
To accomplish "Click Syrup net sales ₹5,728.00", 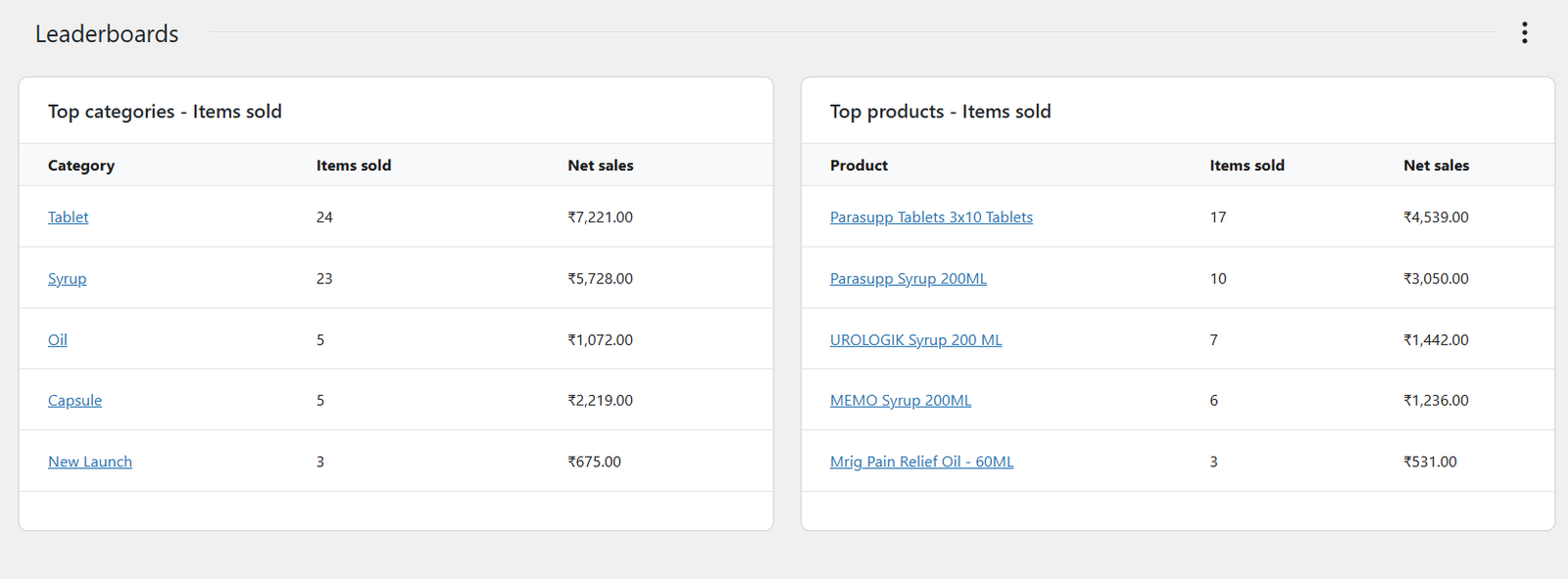I will (x=601, y=279).
